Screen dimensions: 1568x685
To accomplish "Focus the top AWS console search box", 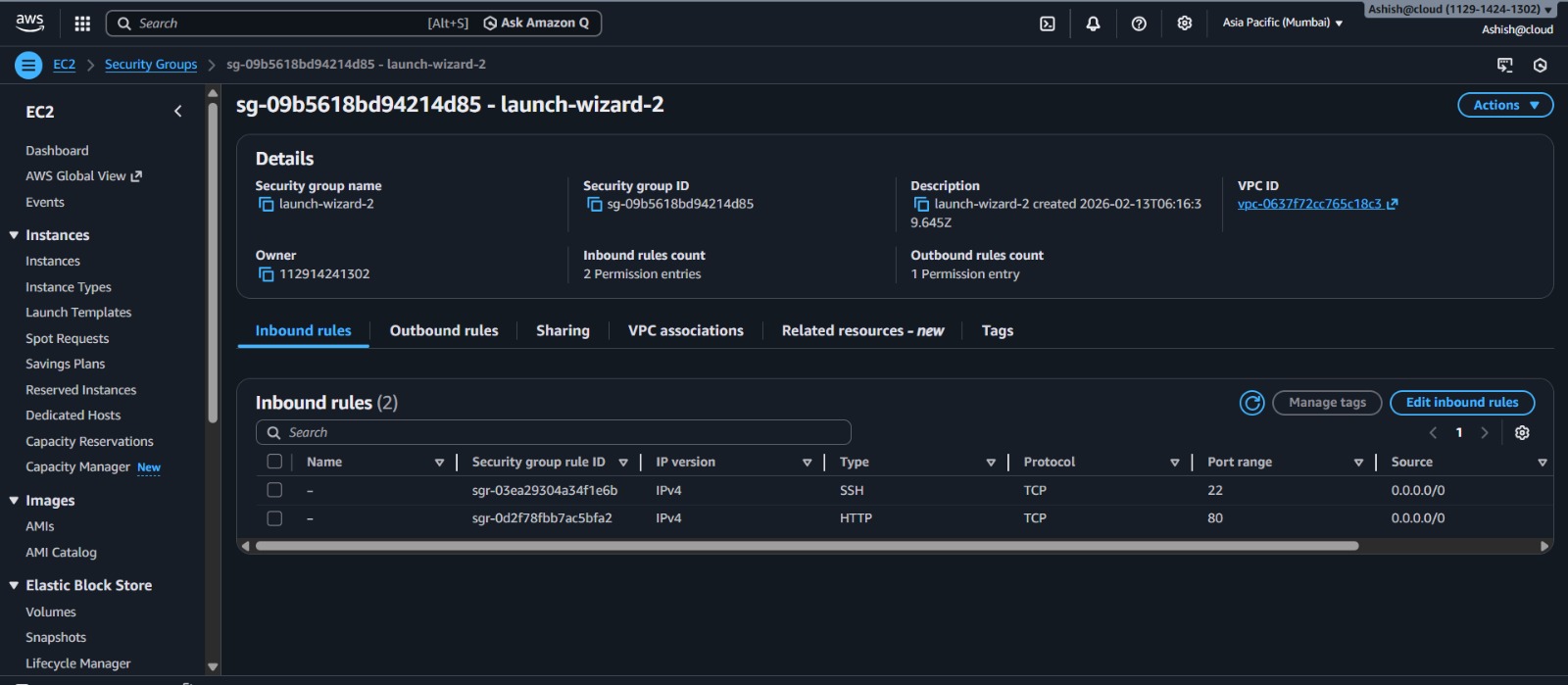I will (x=354, y=24).
